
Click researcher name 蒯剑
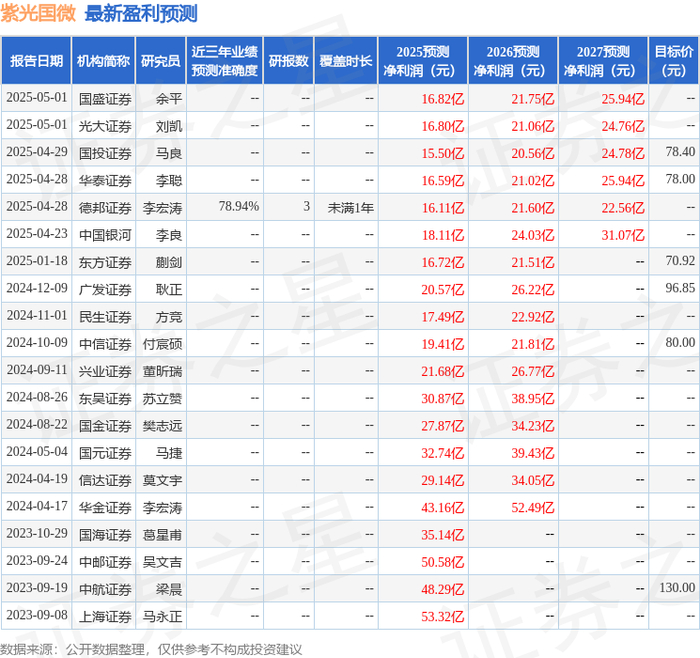[169, 262]
